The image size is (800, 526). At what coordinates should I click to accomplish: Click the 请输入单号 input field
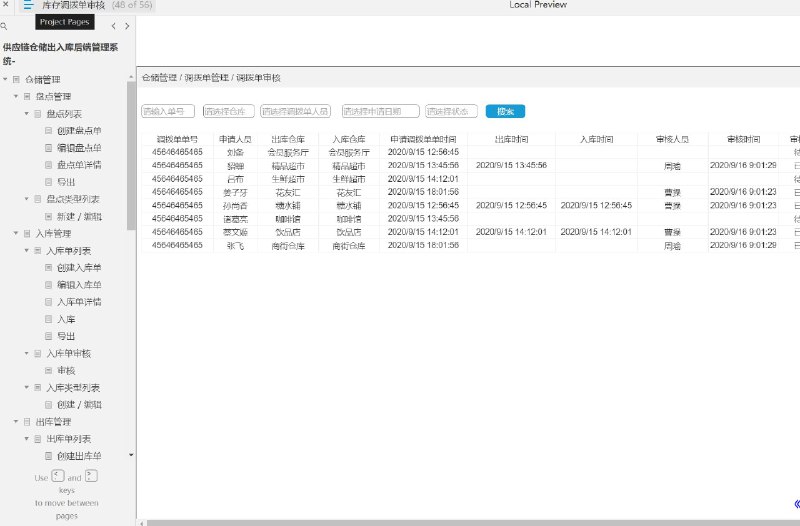pyautogui.click(x=168, y=111)
